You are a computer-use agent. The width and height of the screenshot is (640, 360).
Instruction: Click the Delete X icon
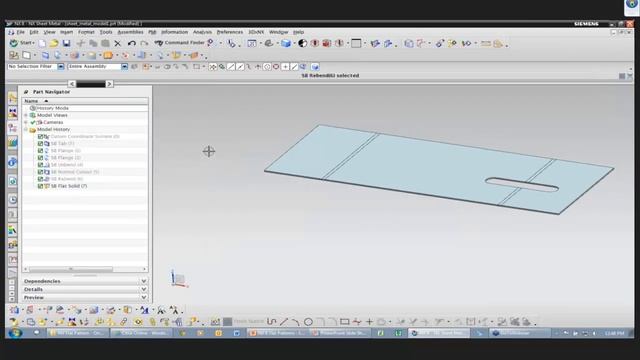pyautogui.click(x=118, y=43)
